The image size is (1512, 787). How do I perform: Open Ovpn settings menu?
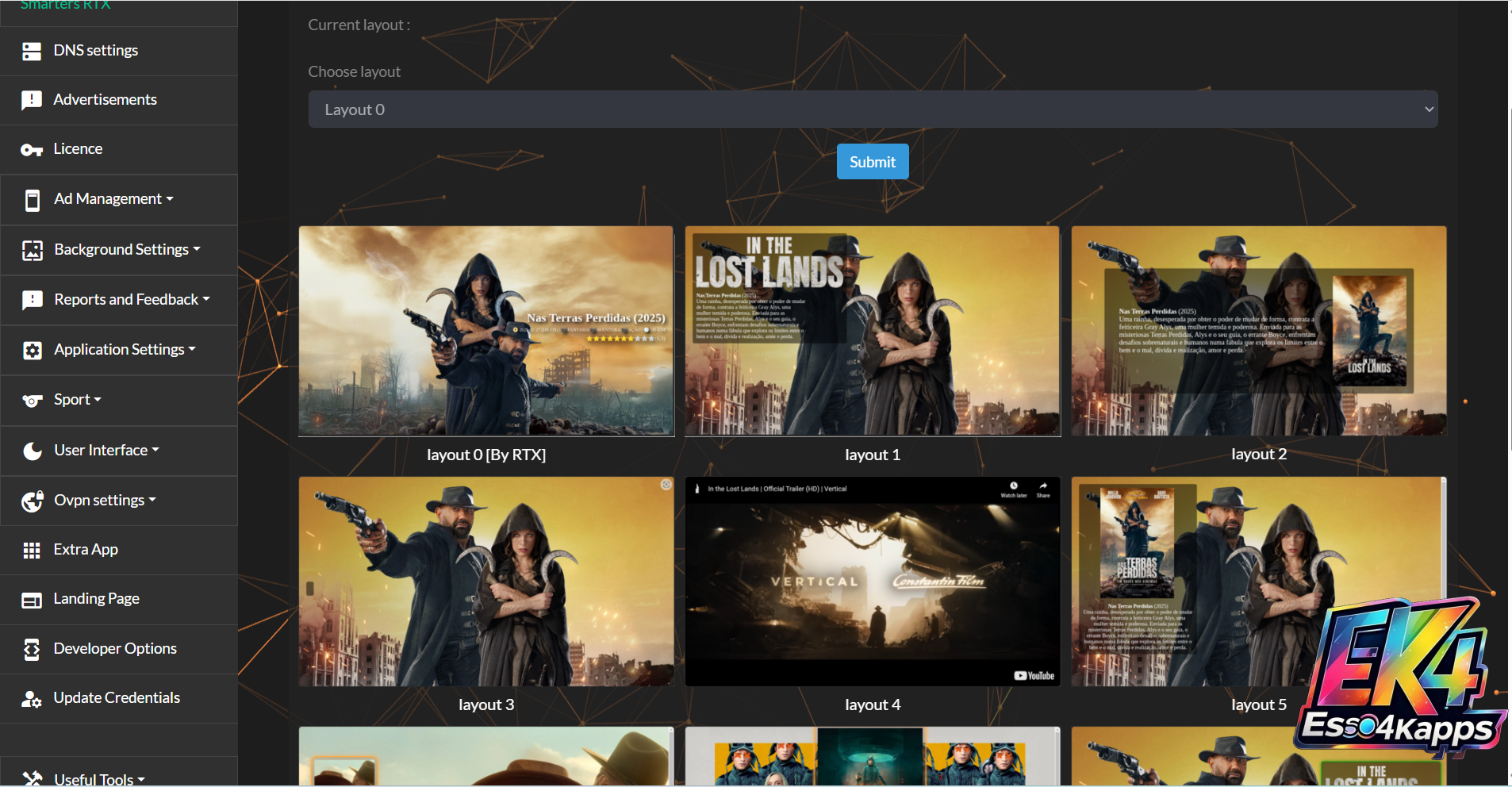104,501
